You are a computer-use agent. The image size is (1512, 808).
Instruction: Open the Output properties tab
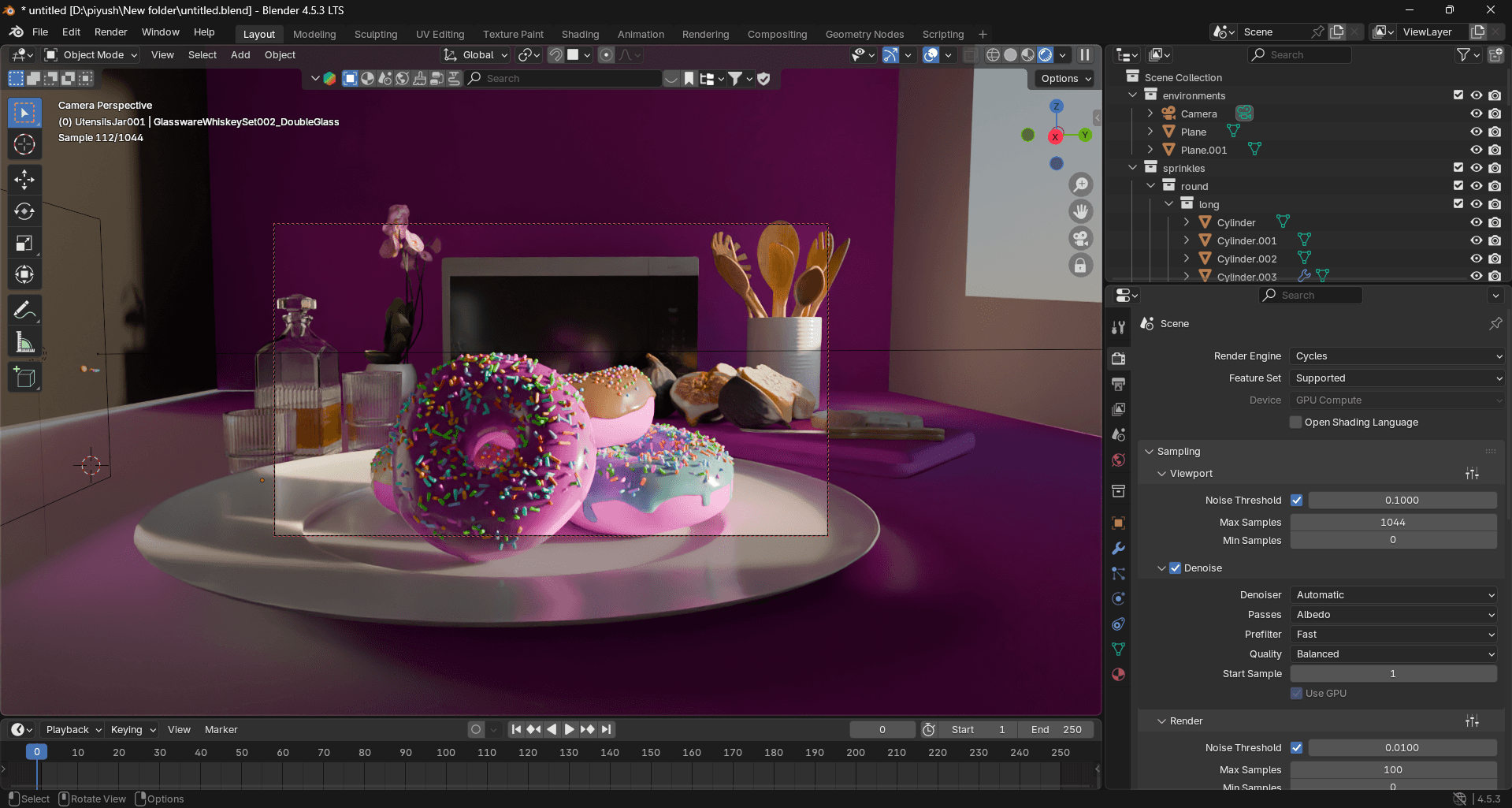click(1118, 384)
